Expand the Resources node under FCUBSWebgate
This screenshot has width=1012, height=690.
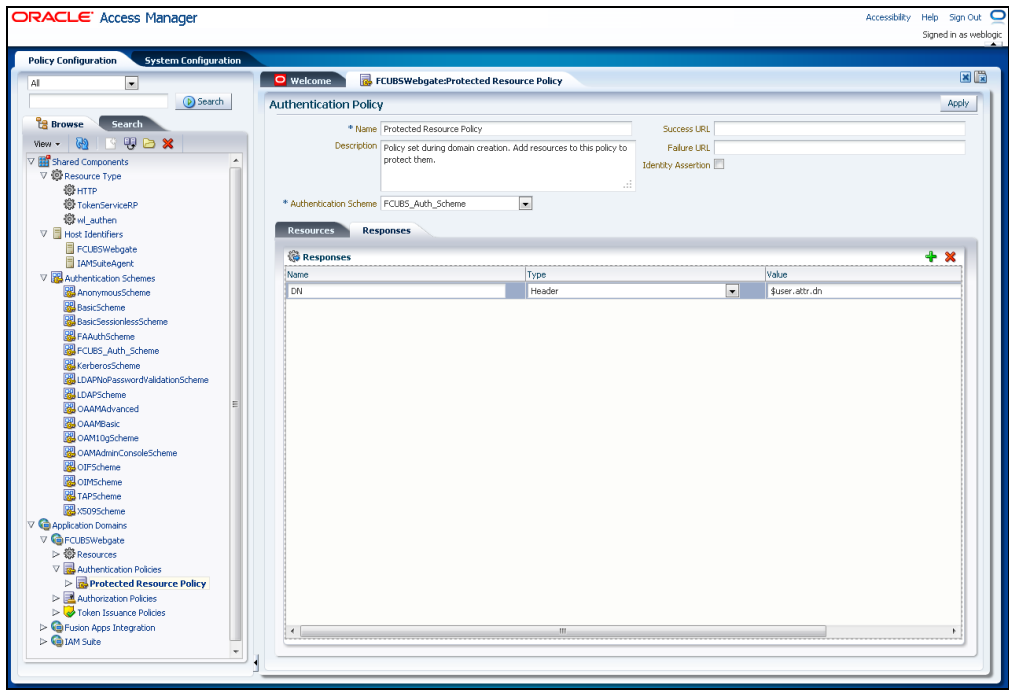click(x=56, y=554)
